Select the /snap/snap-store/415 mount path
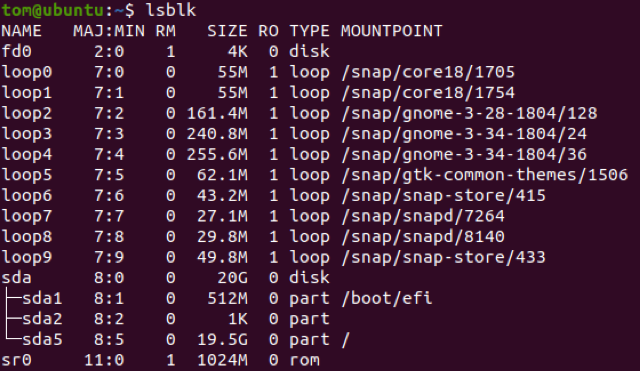Screen dimensions: 640x371 (x=443, y=195)
